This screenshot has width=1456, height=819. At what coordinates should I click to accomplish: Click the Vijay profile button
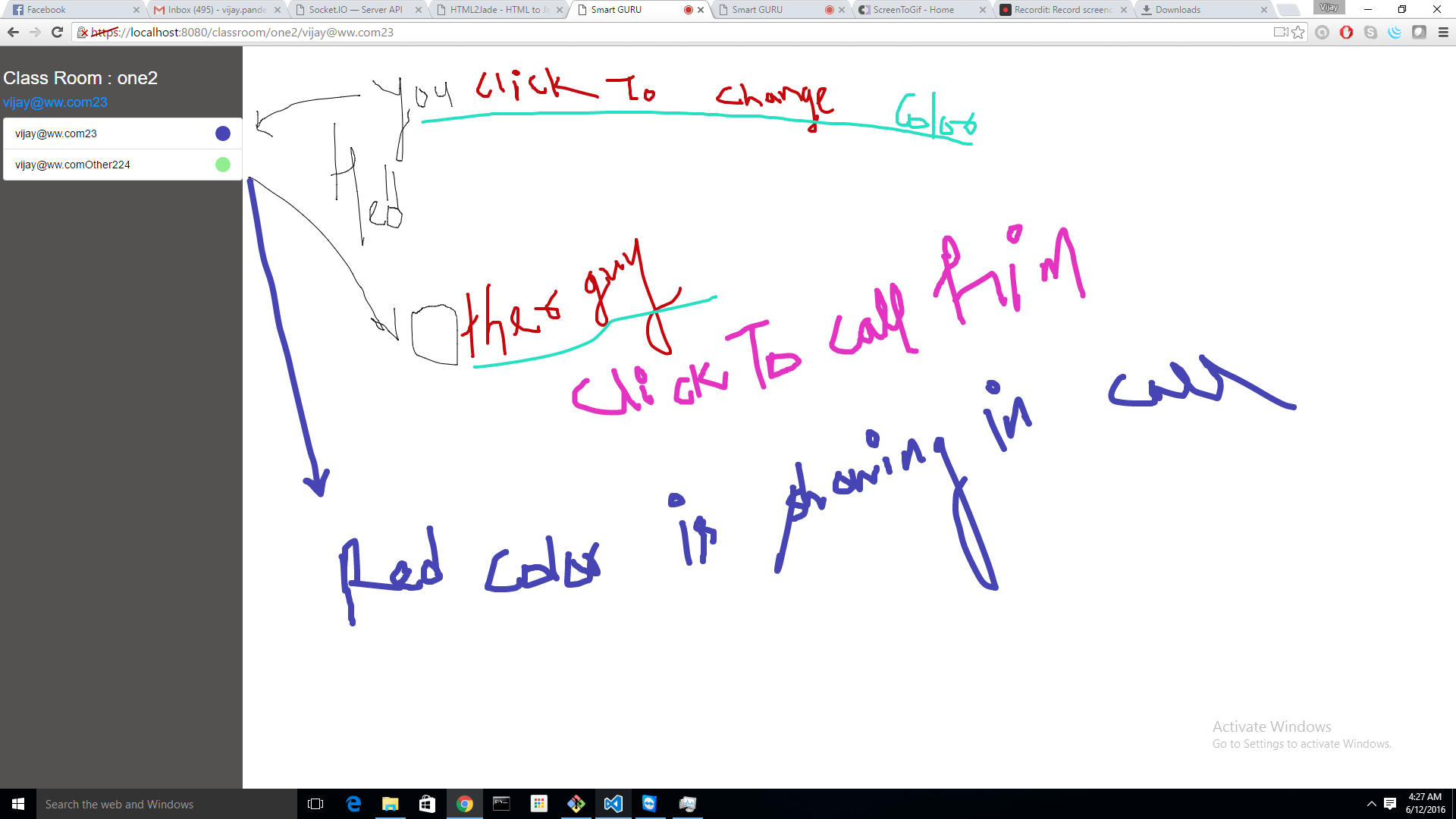coord(1329,8)
